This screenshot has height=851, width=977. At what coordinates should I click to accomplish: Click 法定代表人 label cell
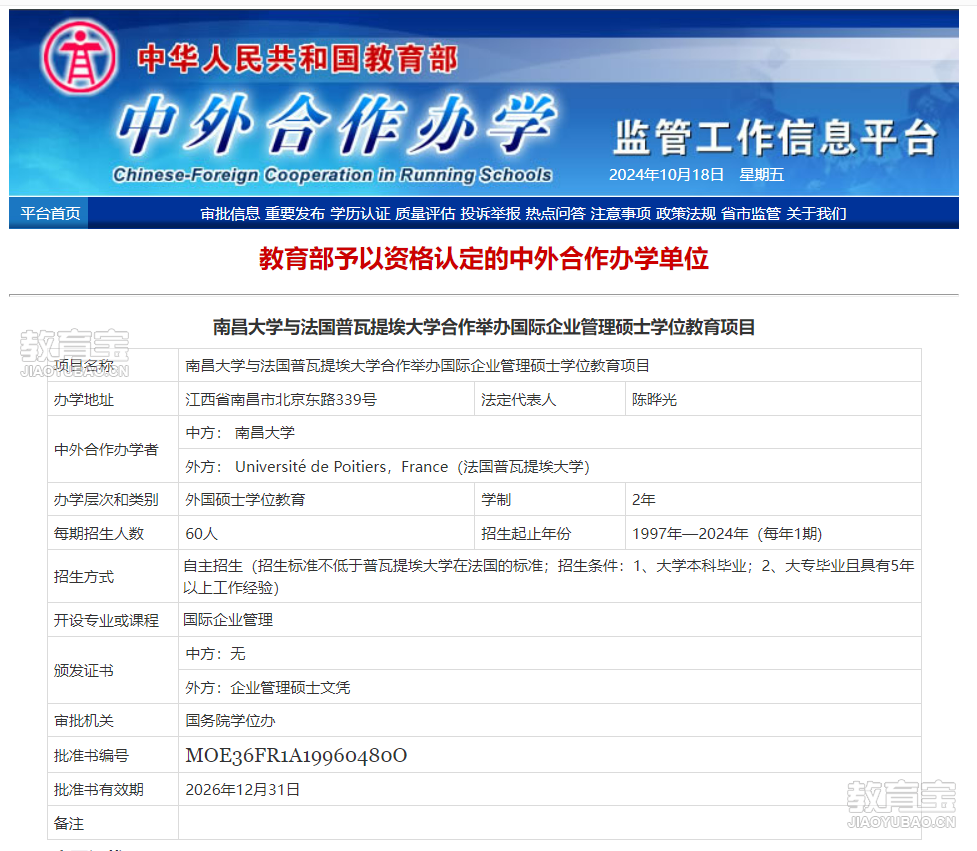tap(550, 399)
